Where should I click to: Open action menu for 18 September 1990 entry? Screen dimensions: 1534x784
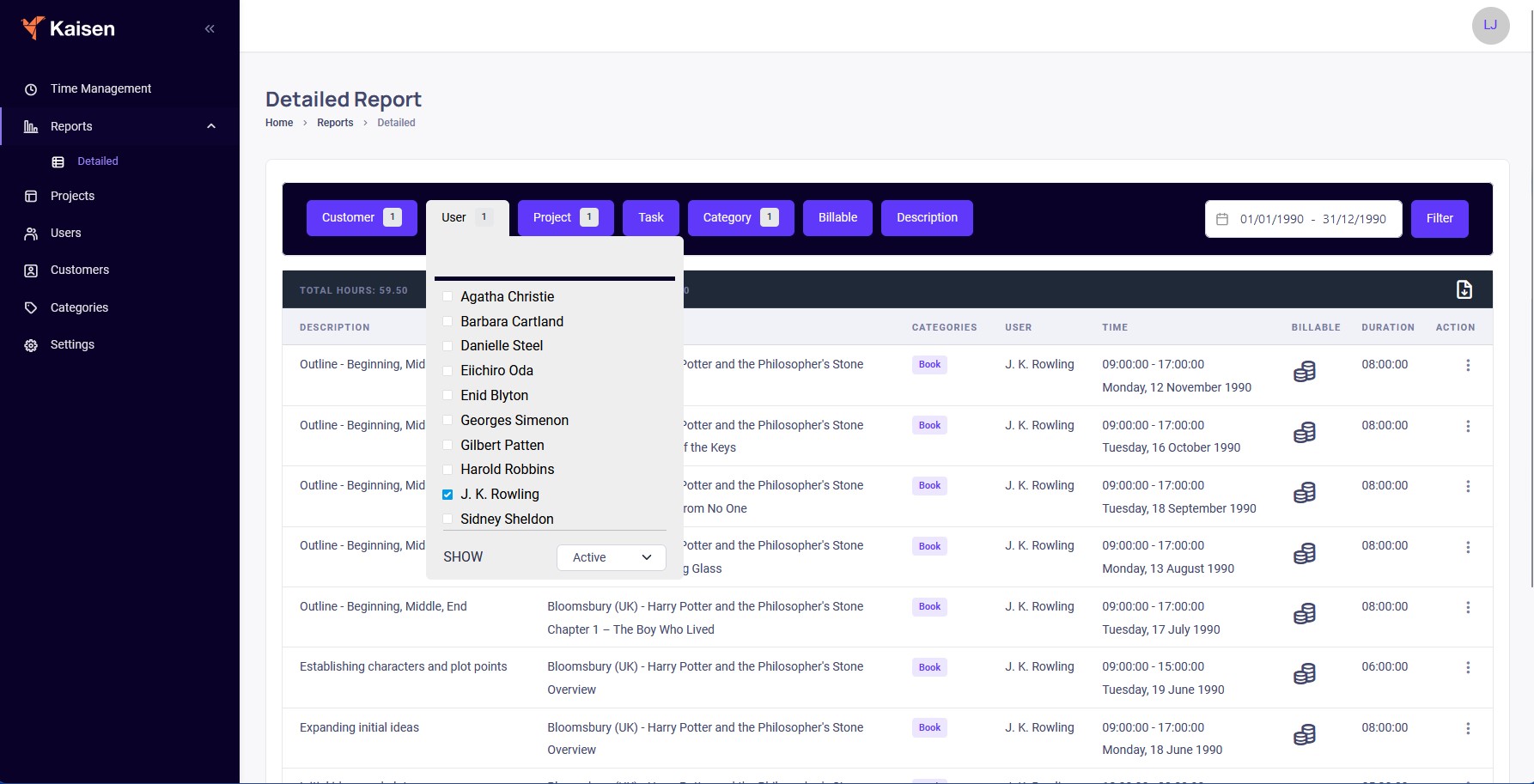1468,486
